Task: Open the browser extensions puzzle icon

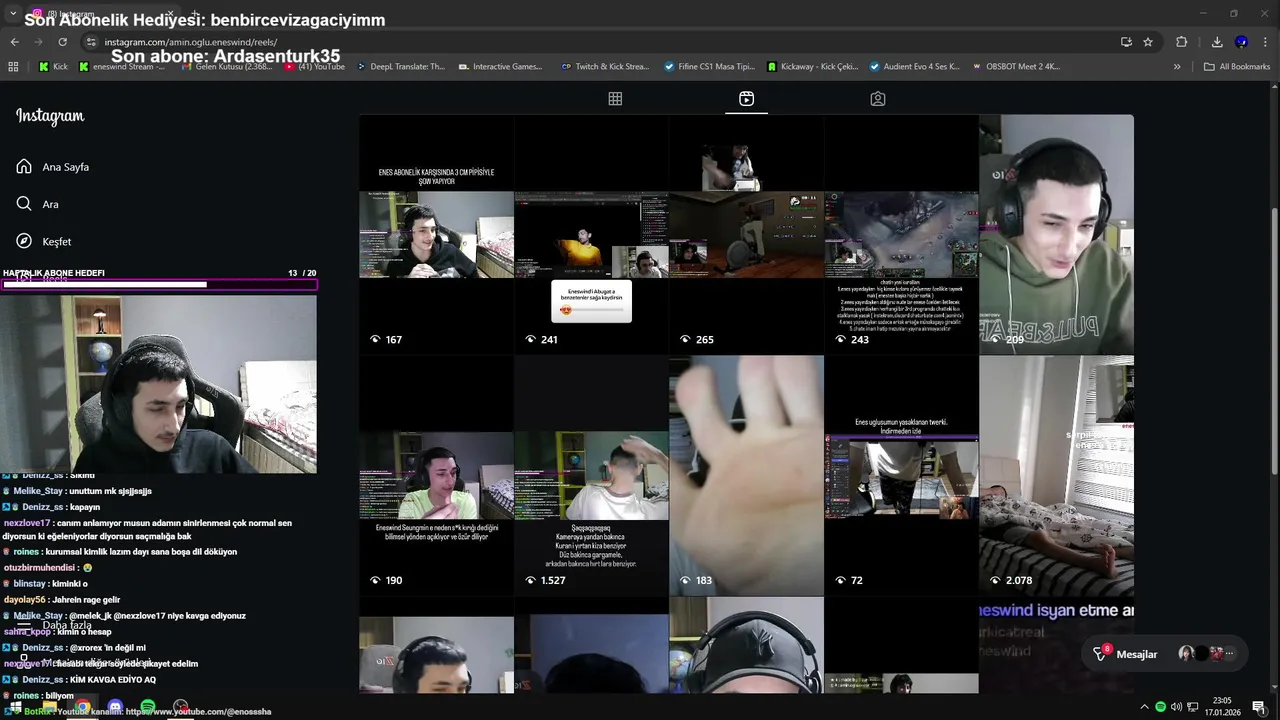Action: (x=1182, y=42)
